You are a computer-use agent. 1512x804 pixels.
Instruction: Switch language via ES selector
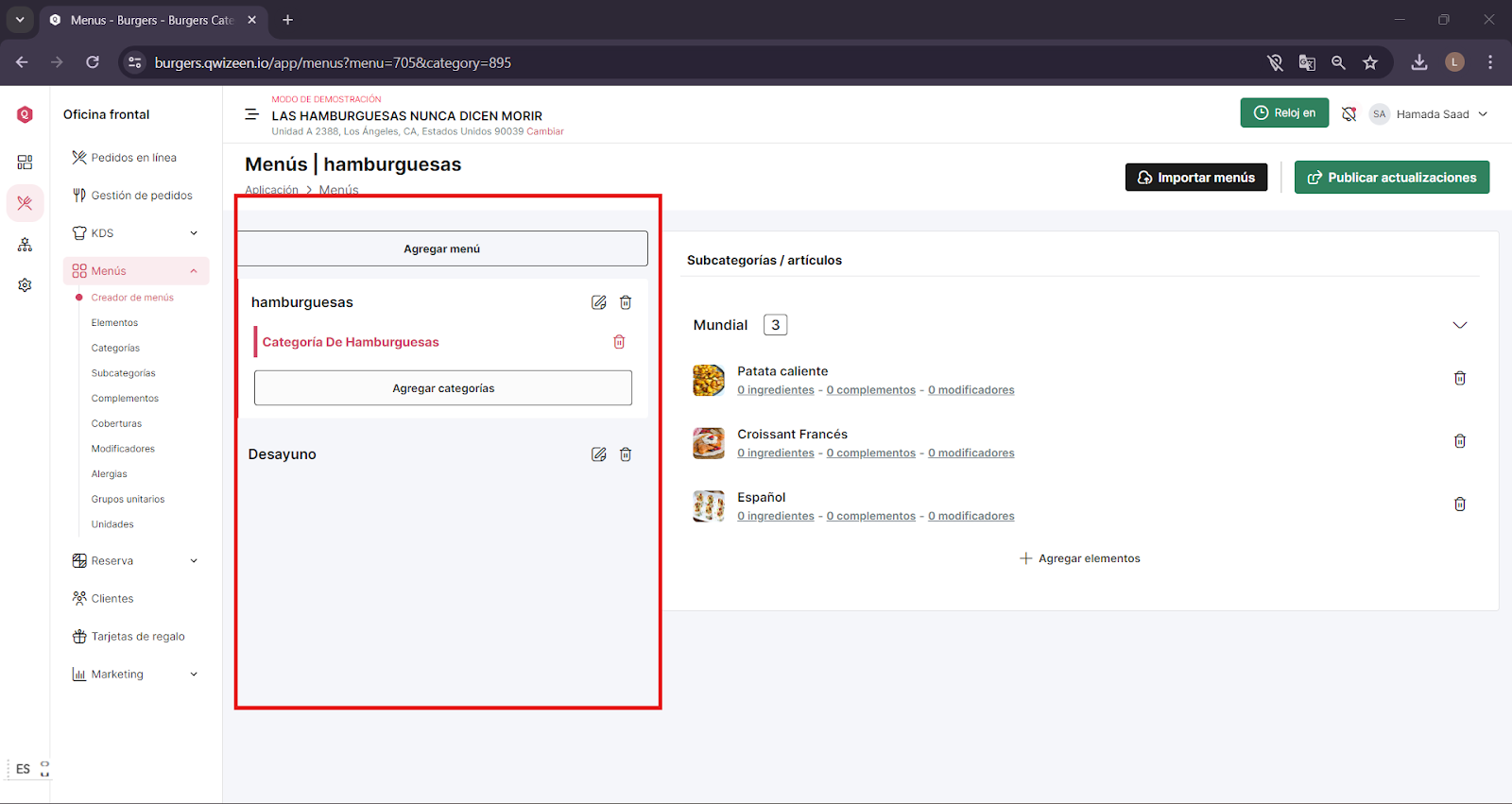point(23,769)
